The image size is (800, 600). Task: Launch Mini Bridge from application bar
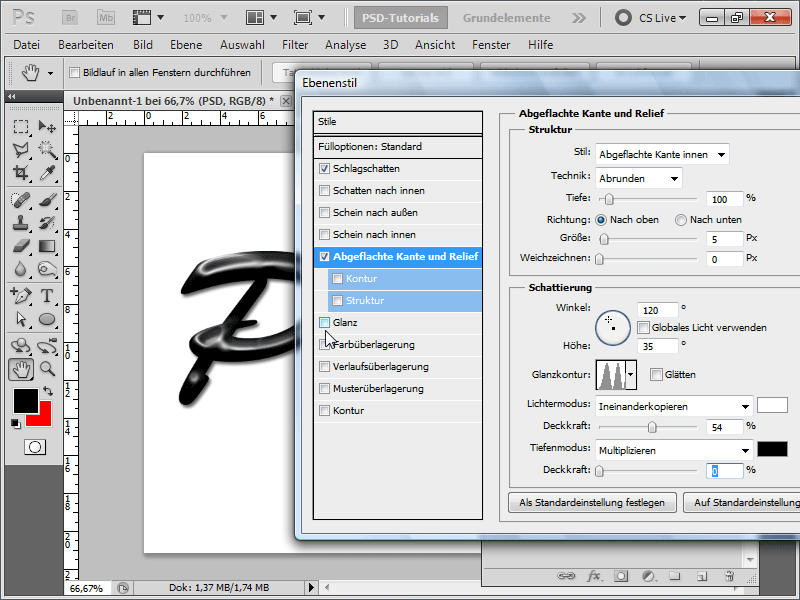106,18
